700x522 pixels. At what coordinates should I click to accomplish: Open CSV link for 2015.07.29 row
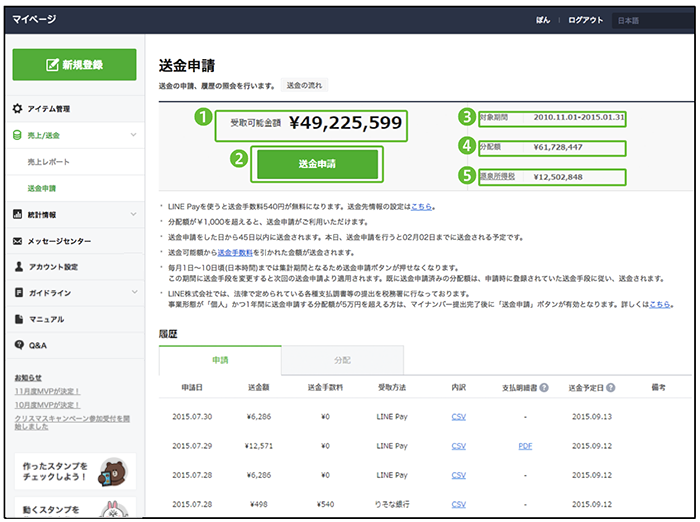[x=458, y=446]
